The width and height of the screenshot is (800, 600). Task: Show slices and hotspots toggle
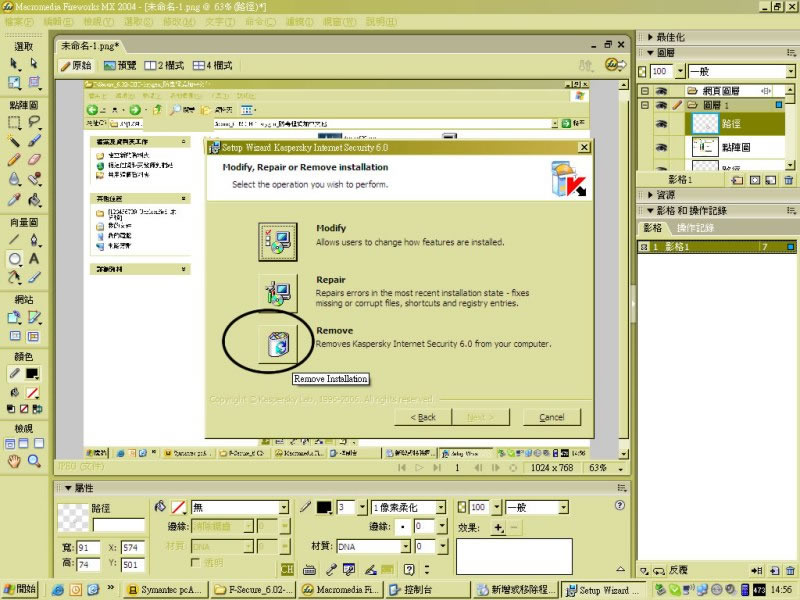(33, 336)
